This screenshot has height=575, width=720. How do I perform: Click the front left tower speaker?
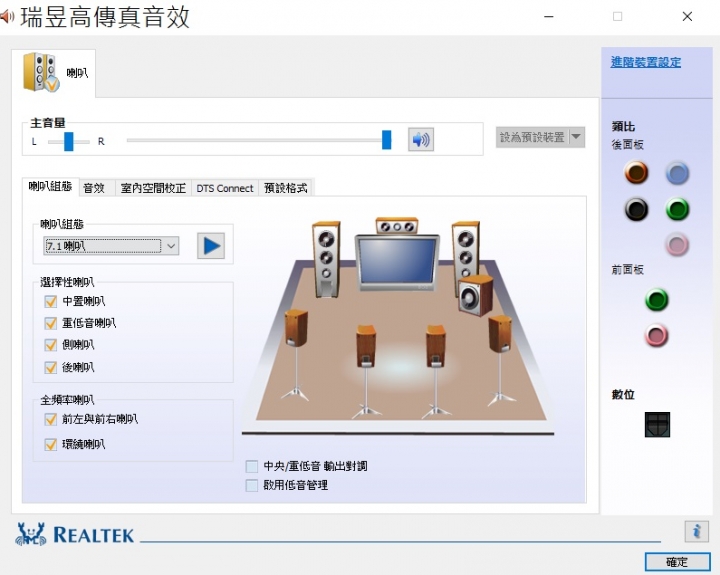[326, 259]
